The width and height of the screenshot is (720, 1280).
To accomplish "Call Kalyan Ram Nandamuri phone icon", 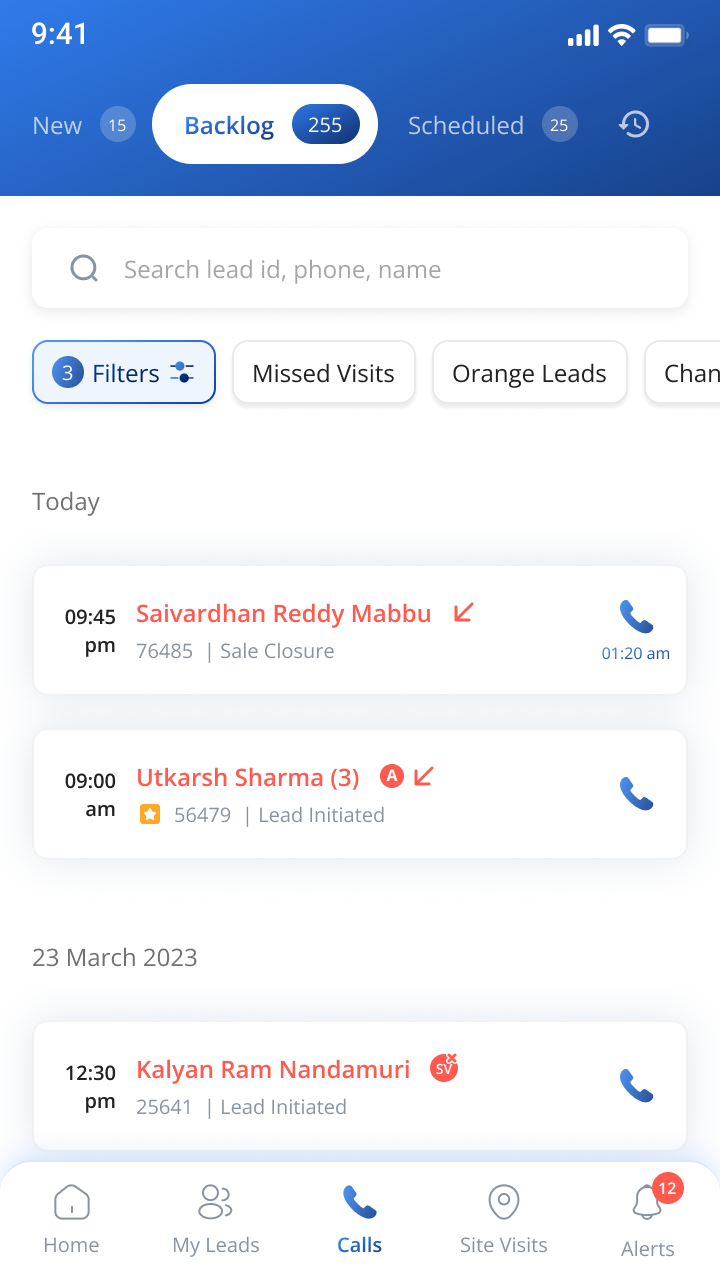I will [x=636, y=1085].
